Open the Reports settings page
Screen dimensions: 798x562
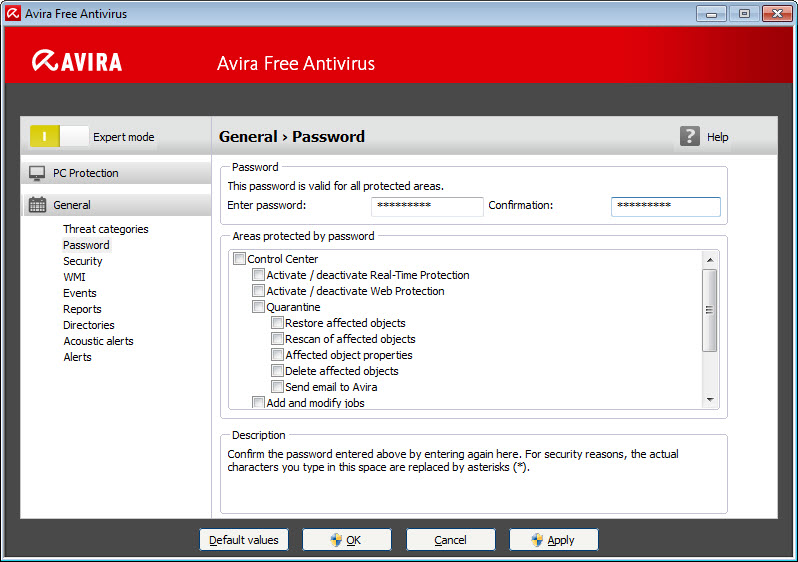[x=82, y=309]
